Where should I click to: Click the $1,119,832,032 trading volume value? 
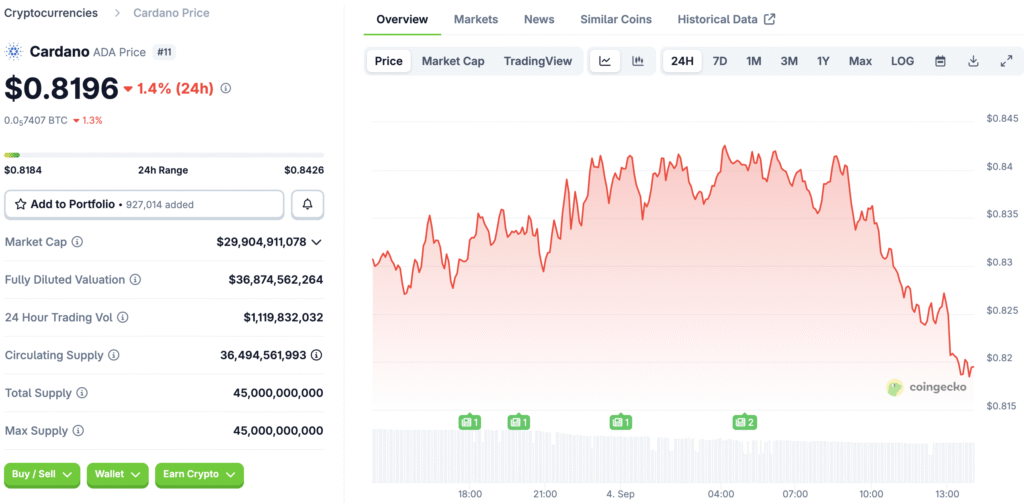click(x=283, y=317)
